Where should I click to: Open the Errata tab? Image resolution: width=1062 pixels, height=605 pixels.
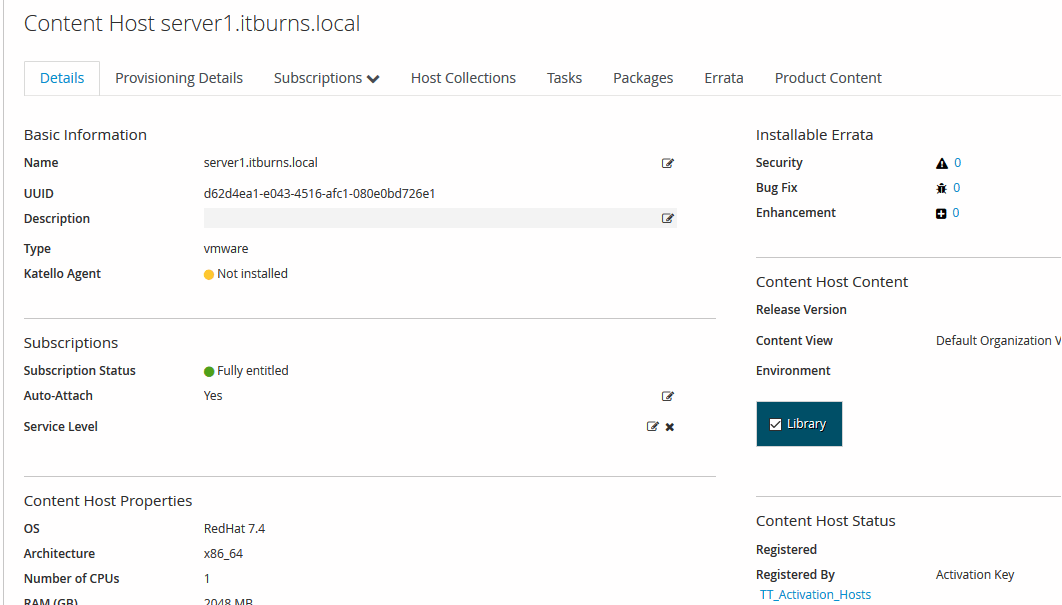(723, 77)
